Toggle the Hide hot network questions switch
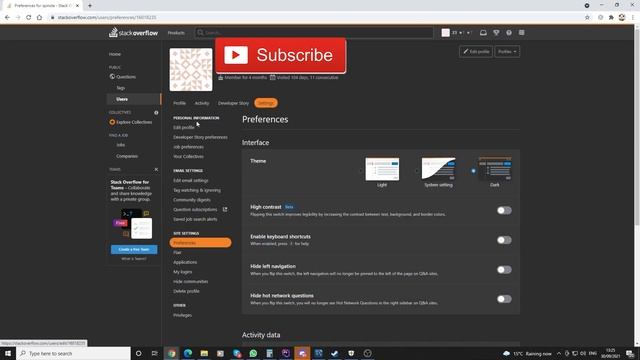Viewport: 640px width, 360px height. (x=504, y=299)
